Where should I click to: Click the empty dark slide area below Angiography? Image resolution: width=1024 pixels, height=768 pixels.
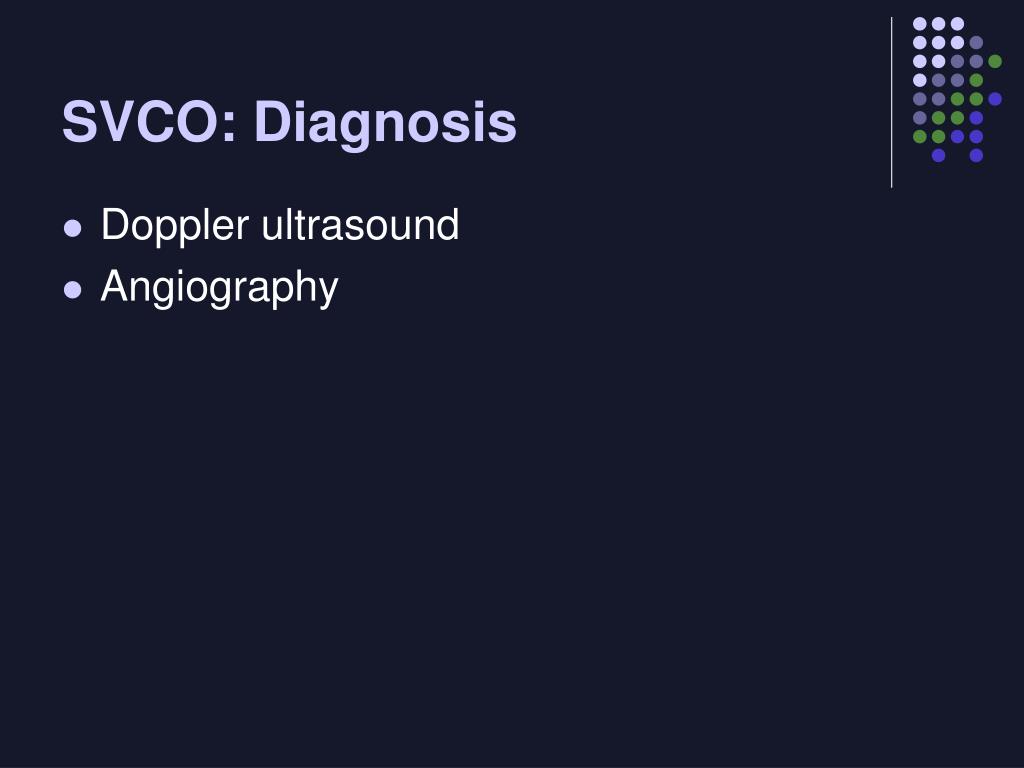pyautogui.click(x=512, y=522)
